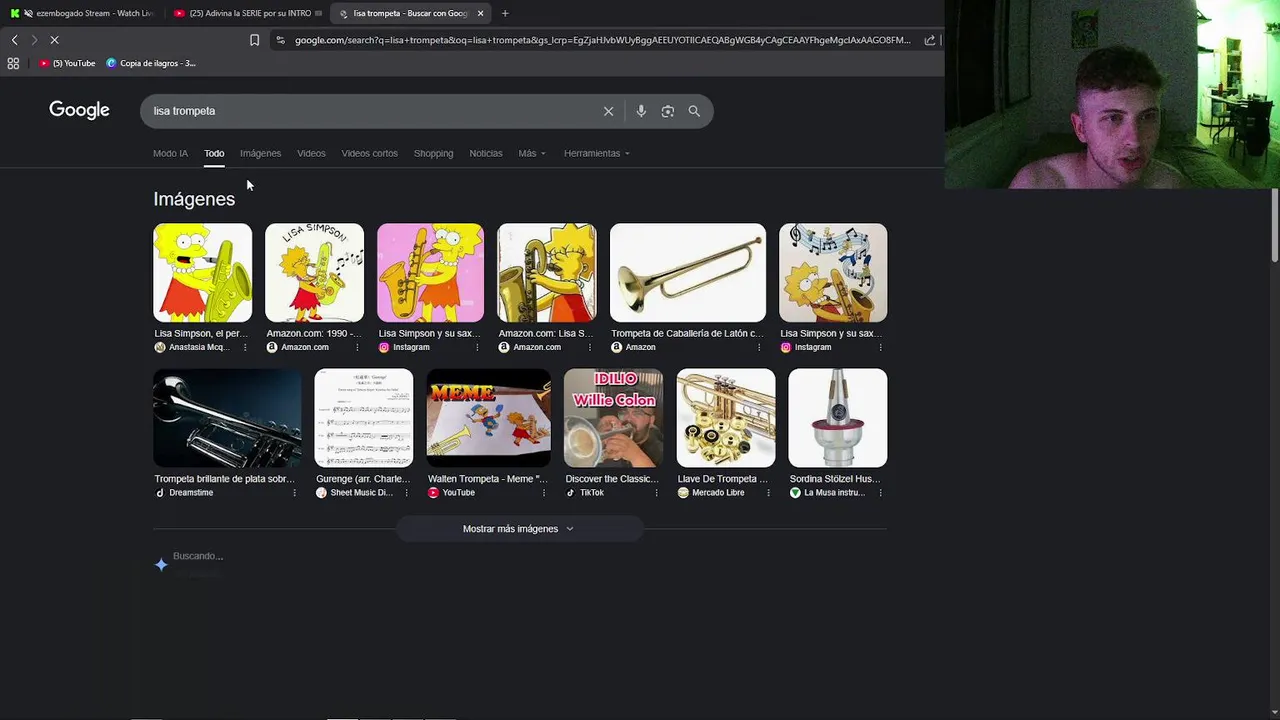Click 'Discover the Classic...' caption link
Screen dimensions: 1280x720
(612, 479)
